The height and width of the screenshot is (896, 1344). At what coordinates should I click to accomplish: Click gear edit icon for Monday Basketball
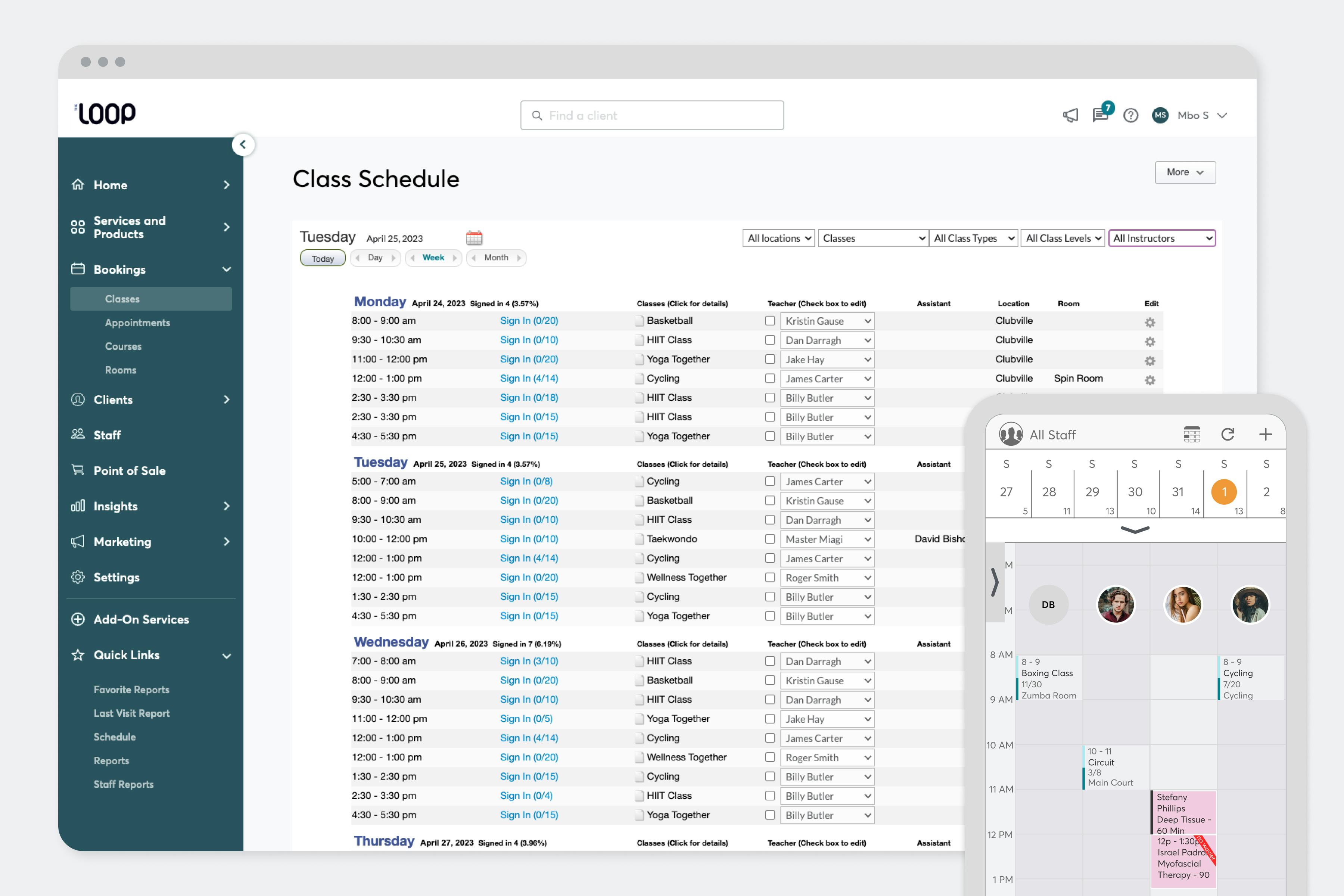(1150, 322)
